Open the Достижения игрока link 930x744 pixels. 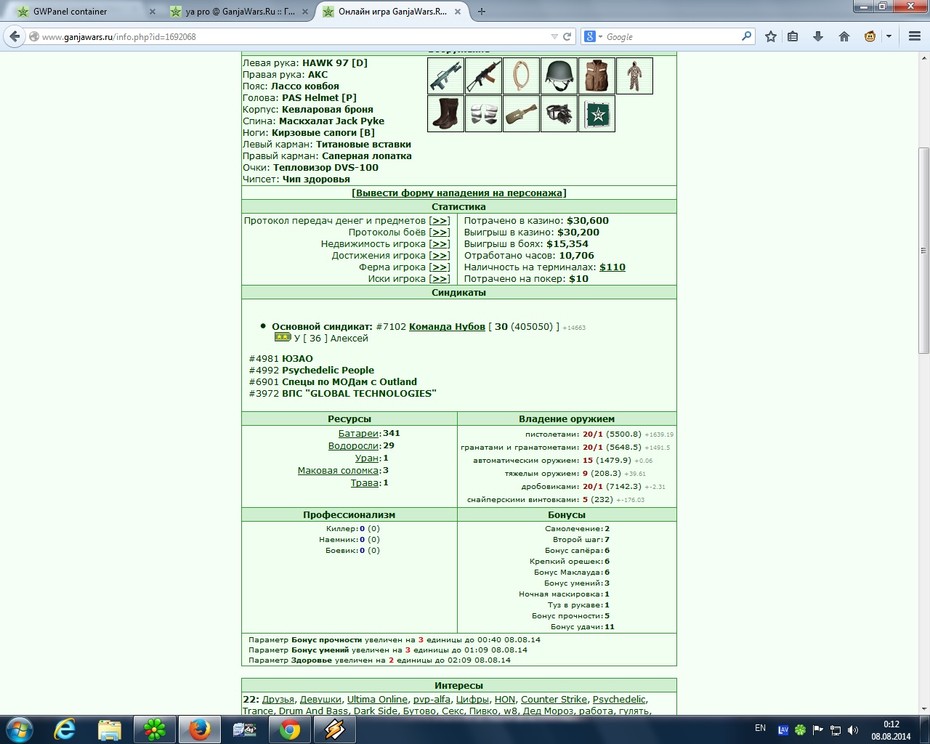[439, 255]
